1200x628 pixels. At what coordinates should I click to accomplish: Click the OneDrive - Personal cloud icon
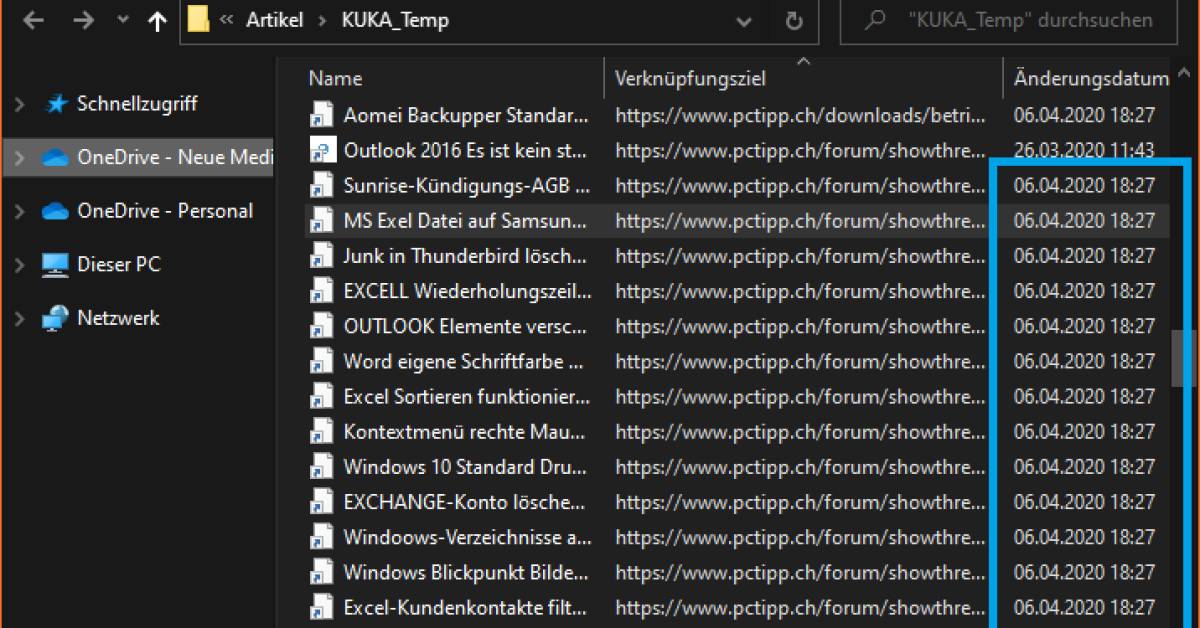[x=55, y=212]
